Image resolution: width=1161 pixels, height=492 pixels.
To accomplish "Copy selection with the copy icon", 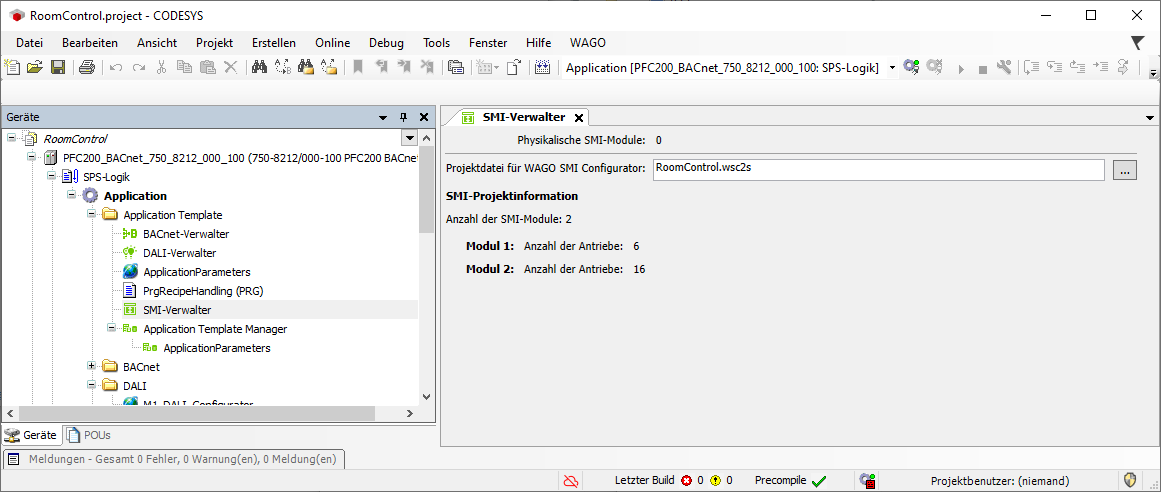I will point(184,67).
